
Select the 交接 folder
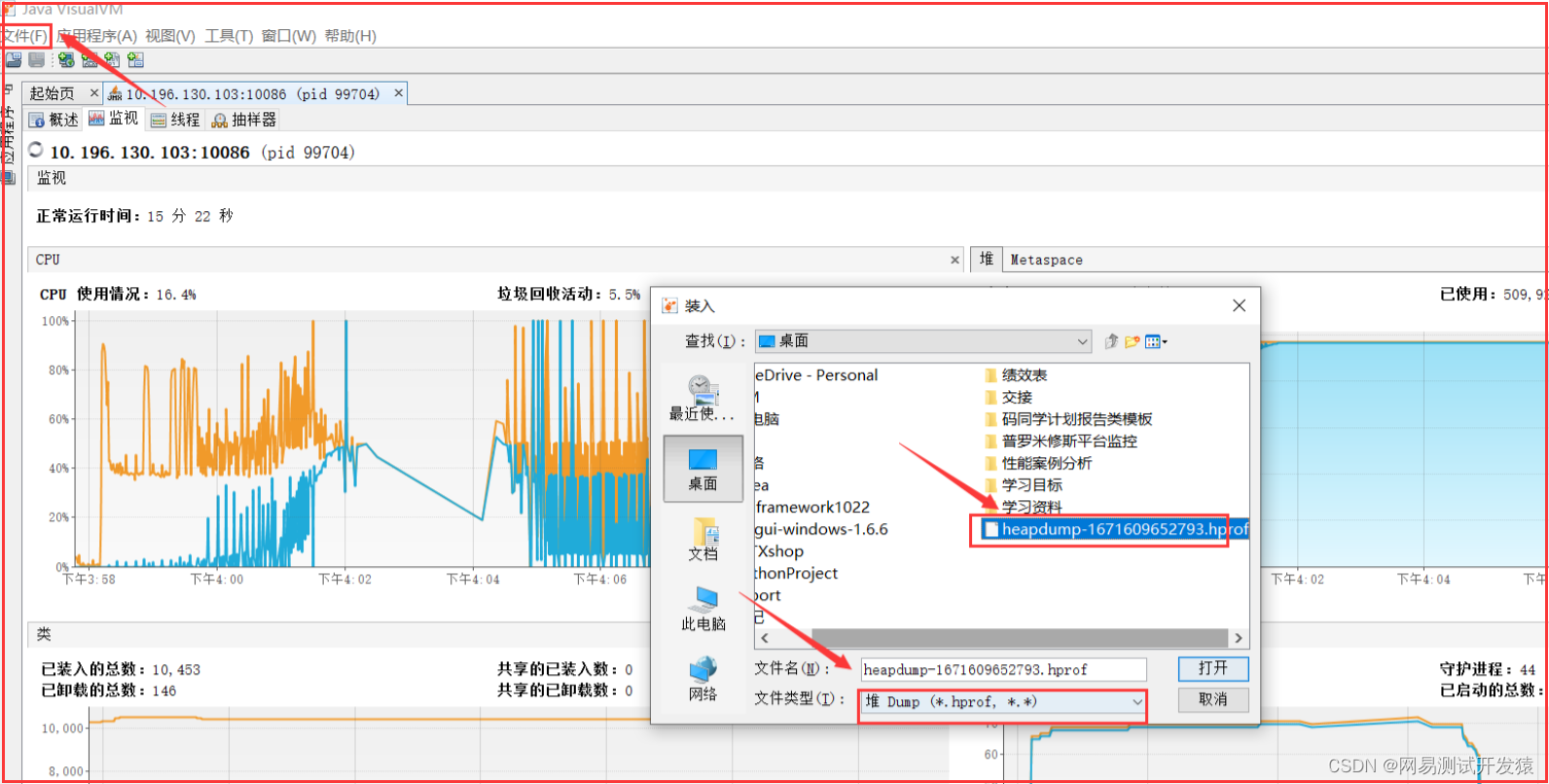click(x=1008, y=398)
